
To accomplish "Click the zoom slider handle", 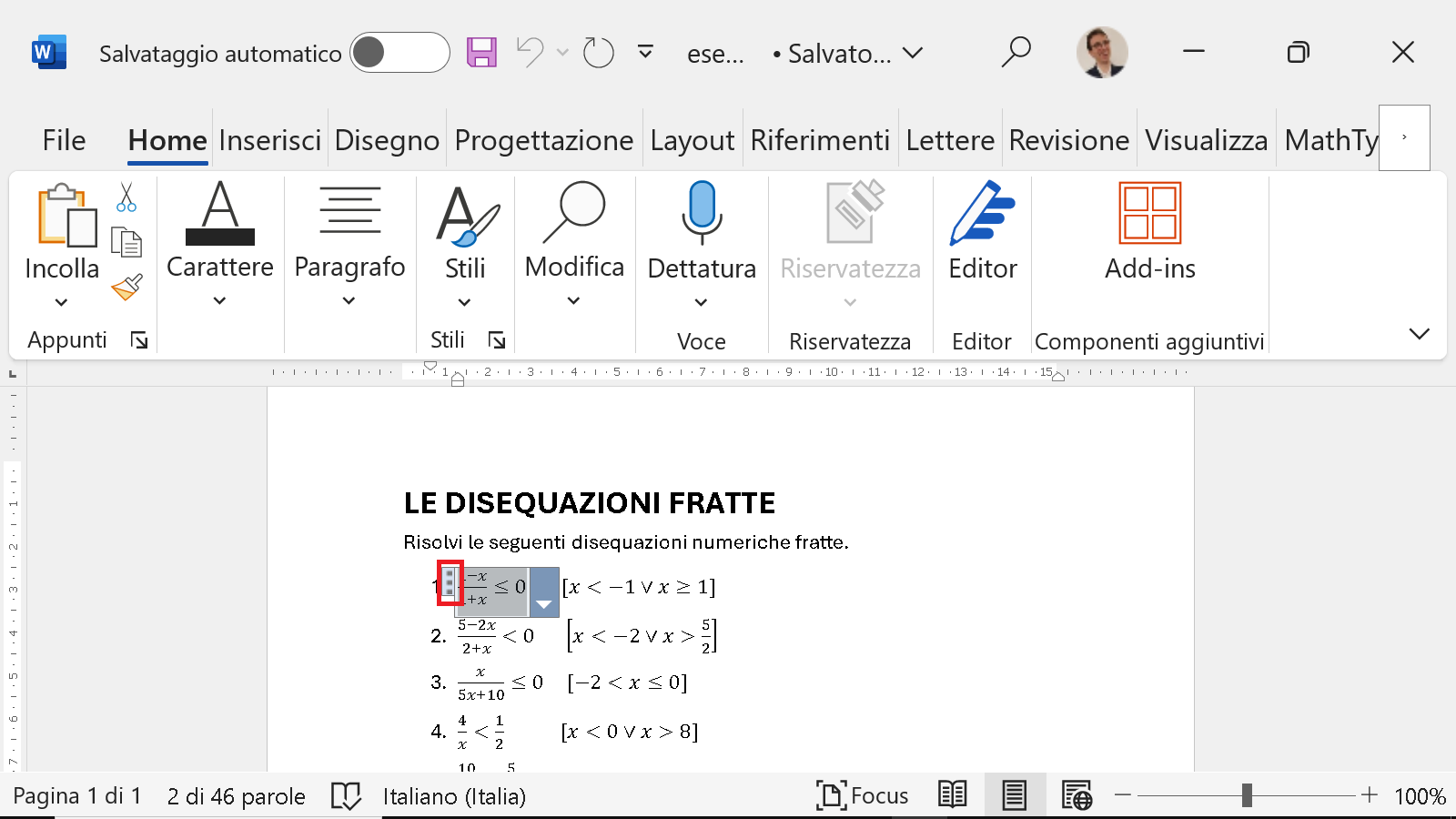I will coord(1247,795).
